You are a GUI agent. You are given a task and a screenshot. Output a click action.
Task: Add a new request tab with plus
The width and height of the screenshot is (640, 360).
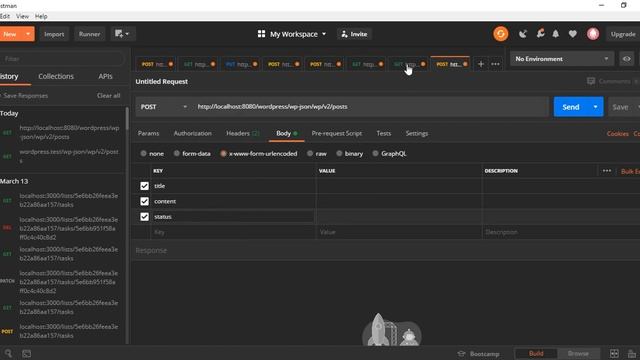[481, 64]
